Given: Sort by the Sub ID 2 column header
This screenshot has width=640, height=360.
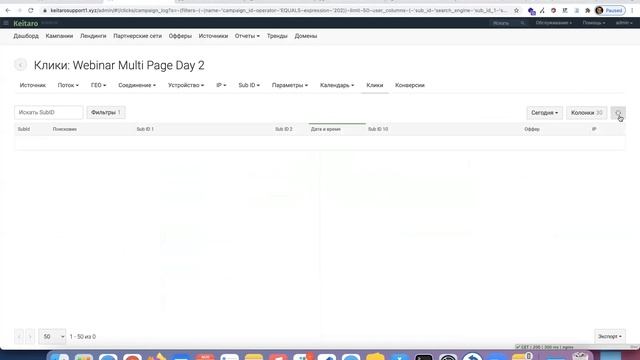Looking at the screenshot, I should [283, 129].
